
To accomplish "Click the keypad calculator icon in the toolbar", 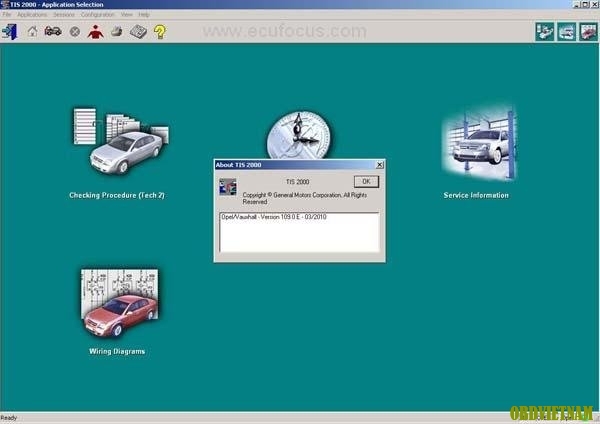I will tap(138, 31).
